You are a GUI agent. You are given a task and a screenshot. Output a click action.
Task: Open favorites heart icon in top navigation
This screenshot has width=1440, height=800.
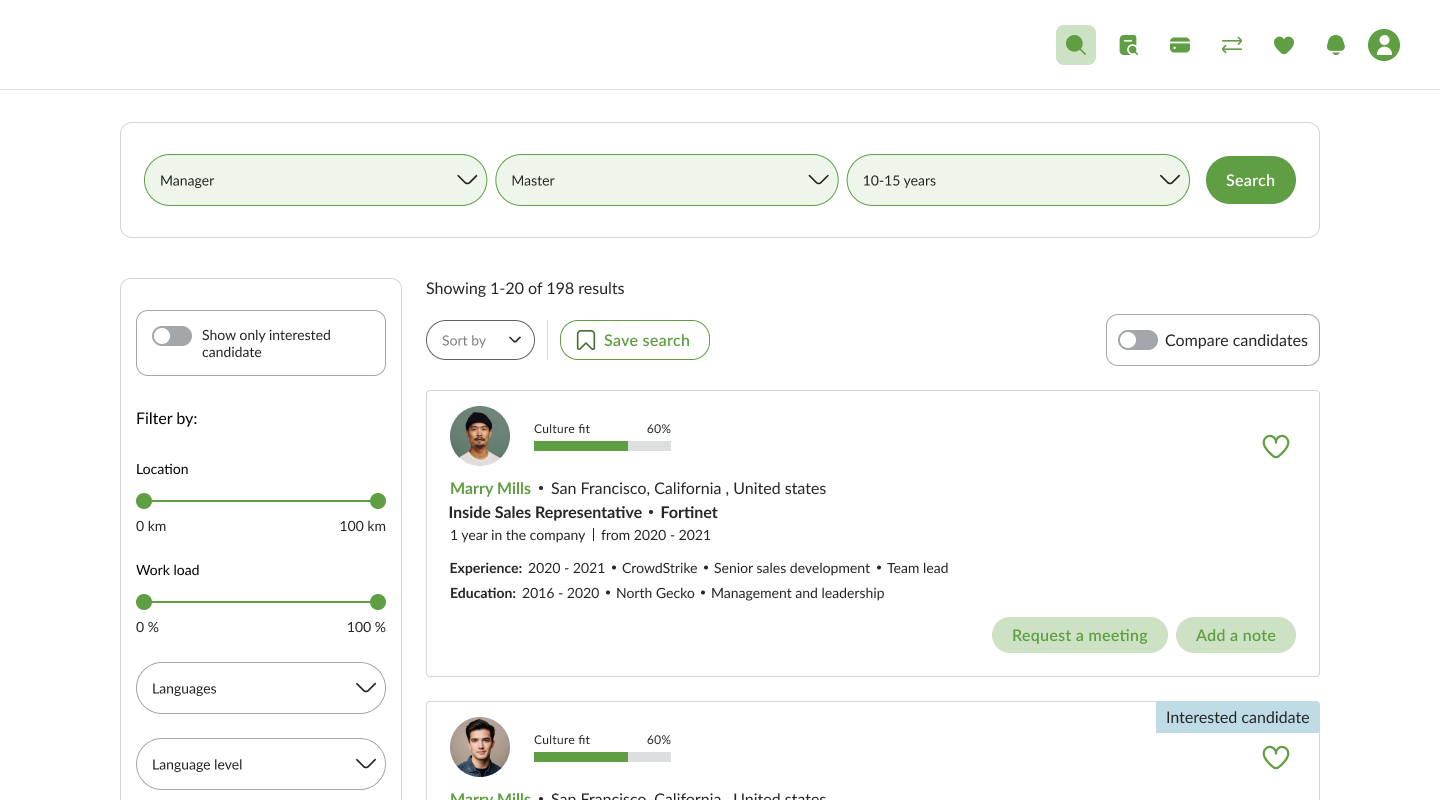pyautogui.click(x=1284, y=45)
